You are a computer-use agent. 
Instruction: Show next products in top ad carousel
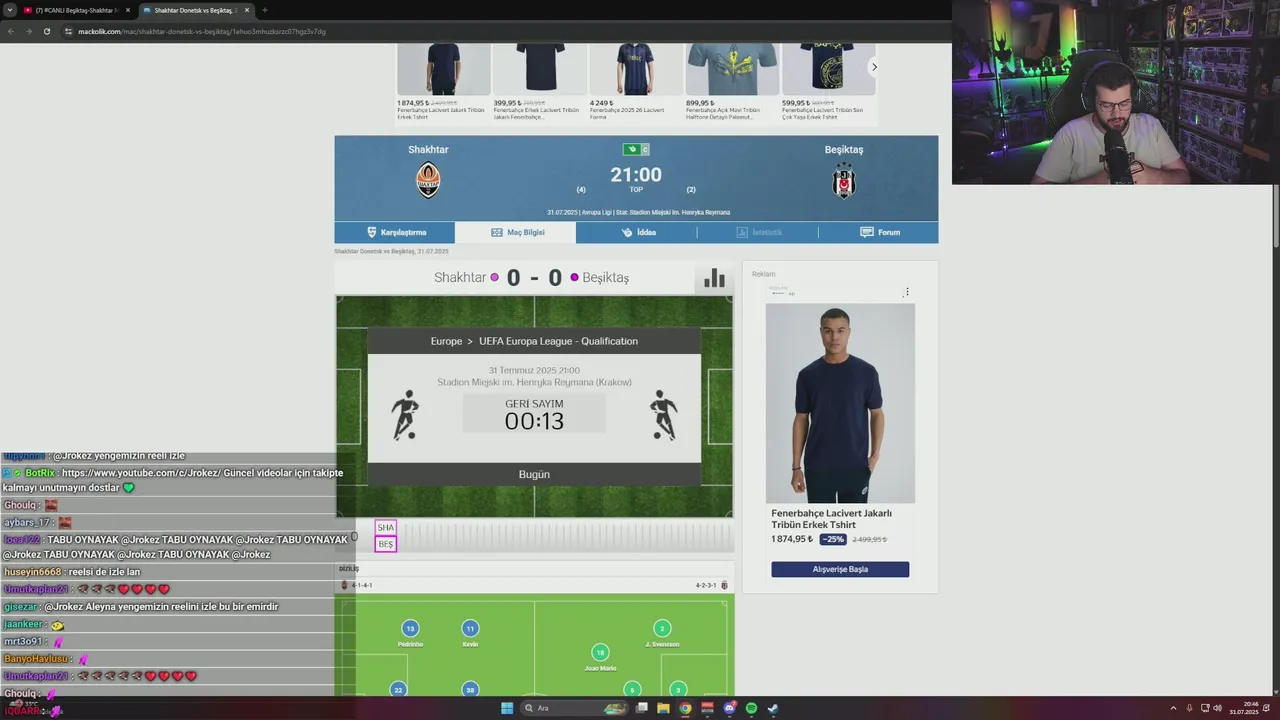(874, 67)
